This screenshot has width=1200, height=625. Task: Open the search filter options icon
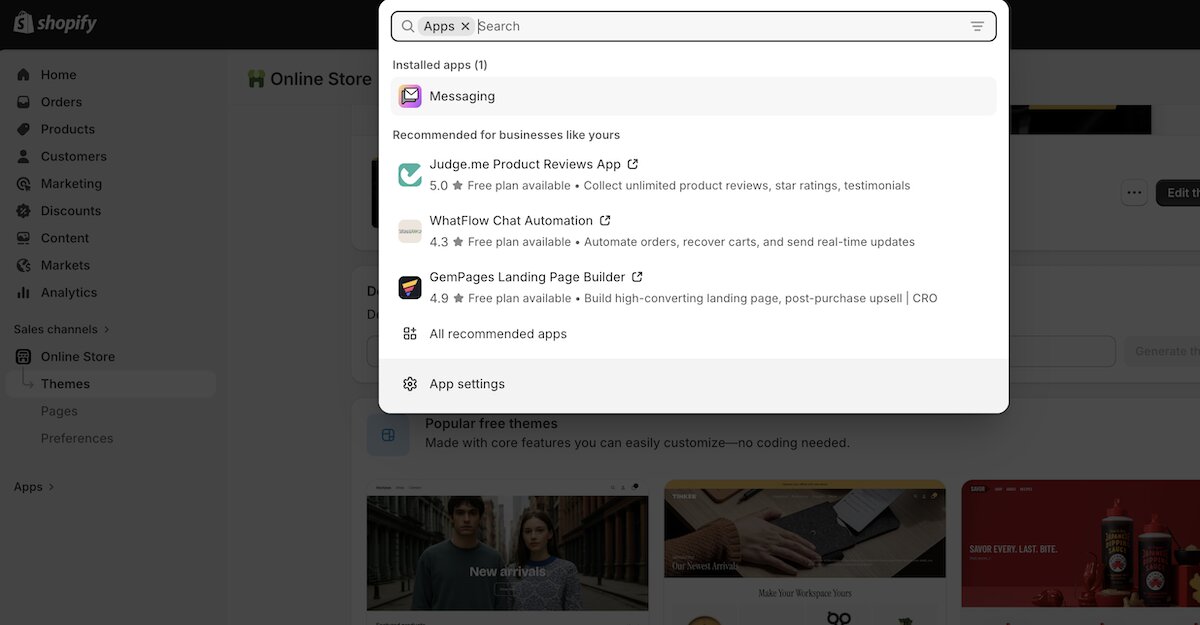(x=977, y=27)
